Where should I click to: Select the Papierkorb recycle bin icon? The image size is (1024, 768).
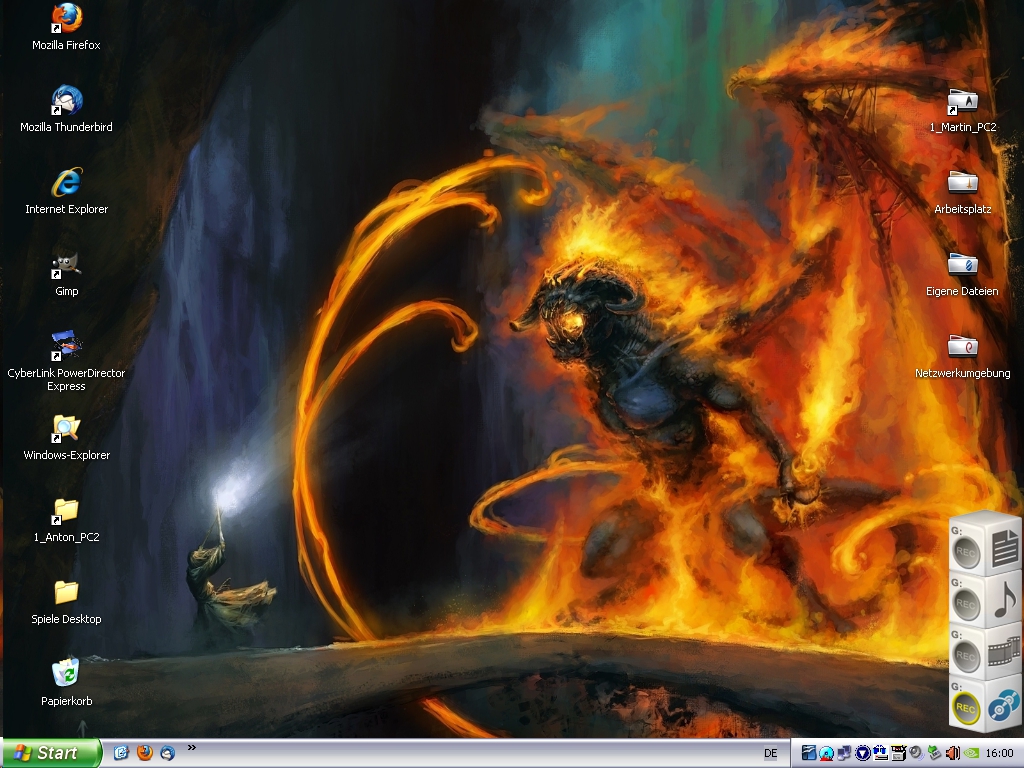66,673
